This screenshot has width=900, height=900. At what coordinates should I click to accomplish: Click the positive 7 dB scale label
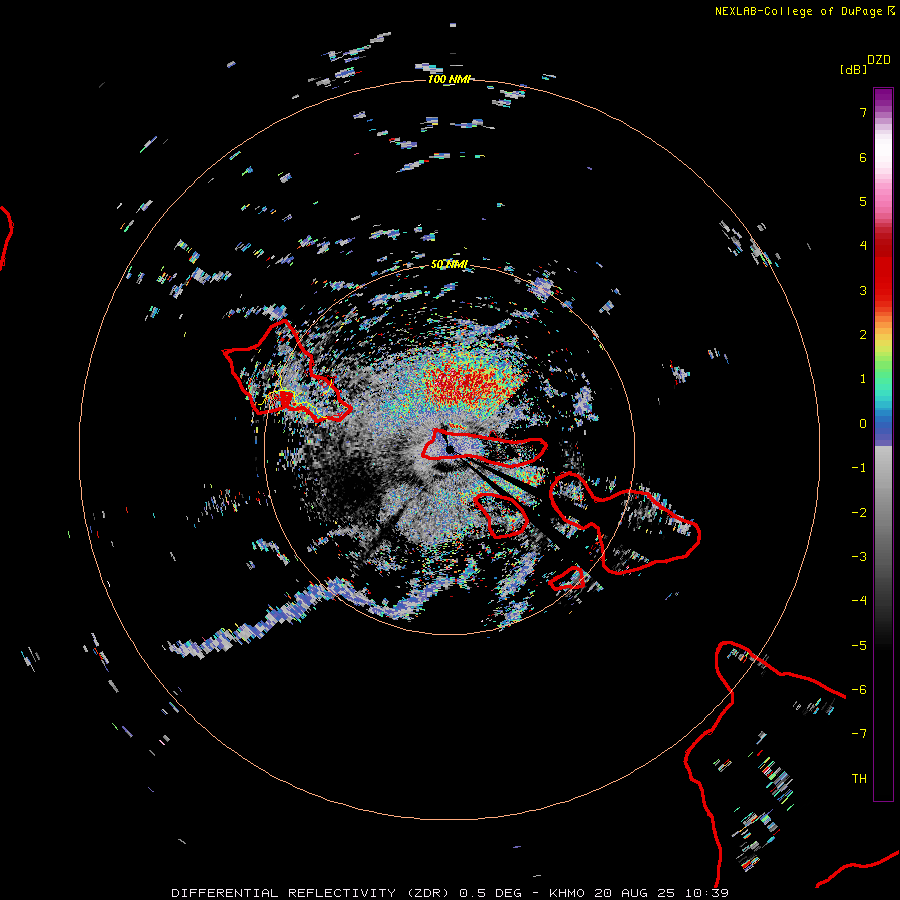[863, 112]
